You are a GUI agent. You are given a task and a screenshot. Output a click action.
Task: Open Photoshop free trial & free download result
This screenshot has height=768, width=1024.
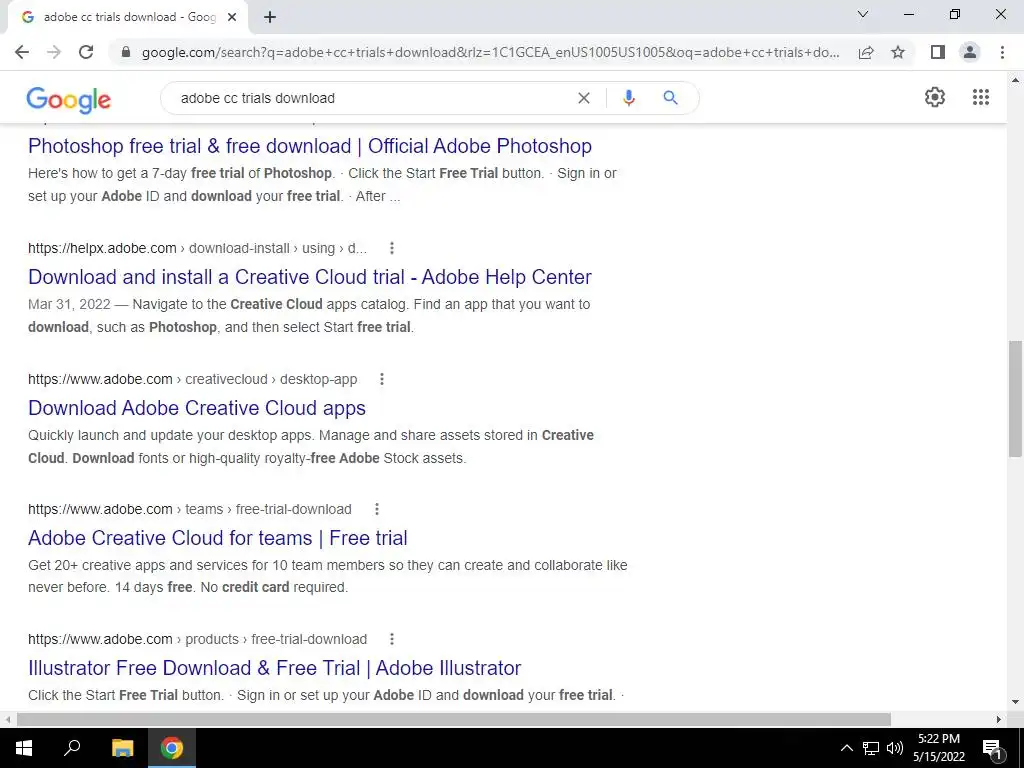pos(310,146)
